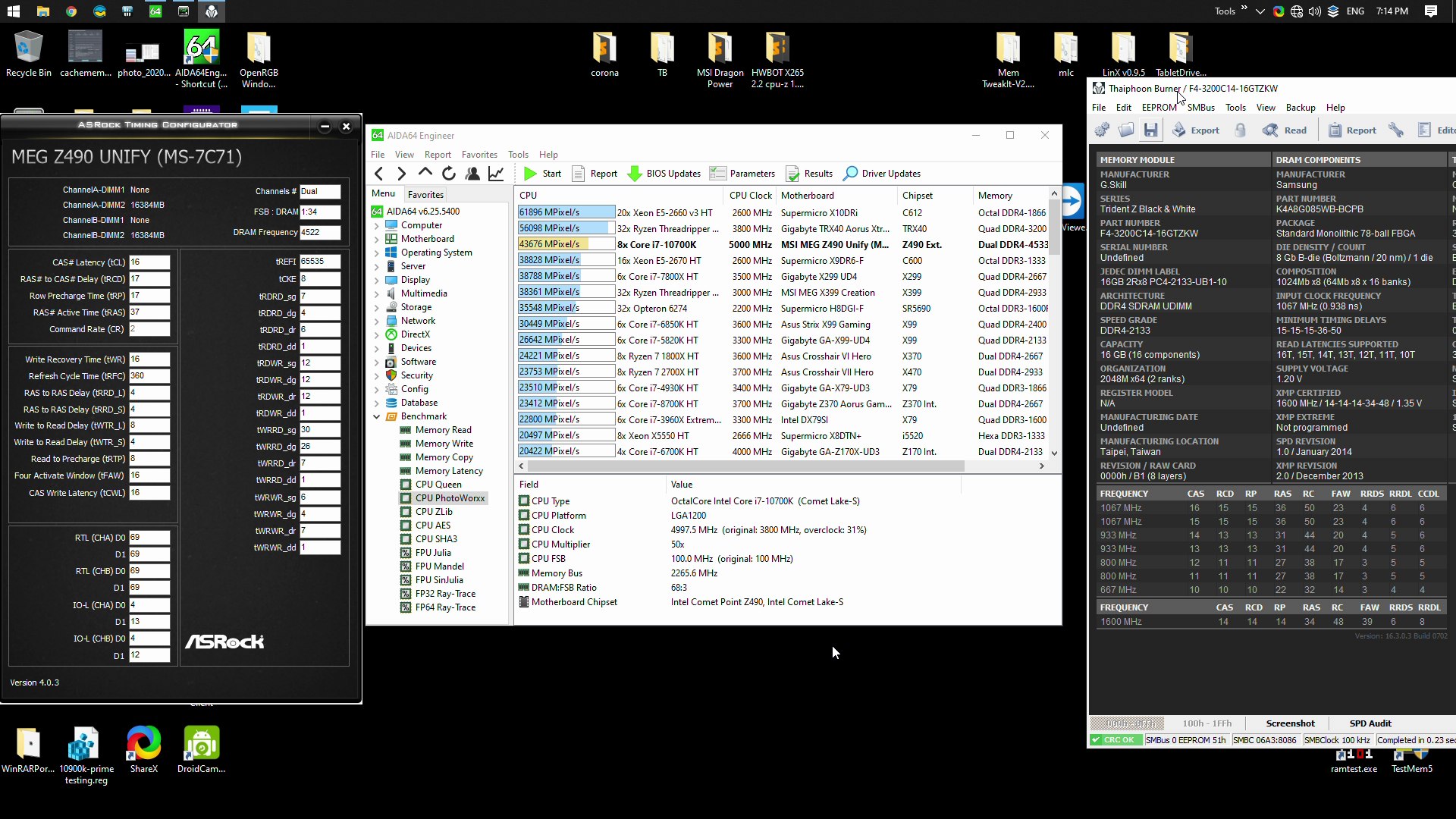This screenshot has height=819, width=1456.
Task: Select FP64 Ray-Trace benchmark in tree
Action: (x=445, y=607)
